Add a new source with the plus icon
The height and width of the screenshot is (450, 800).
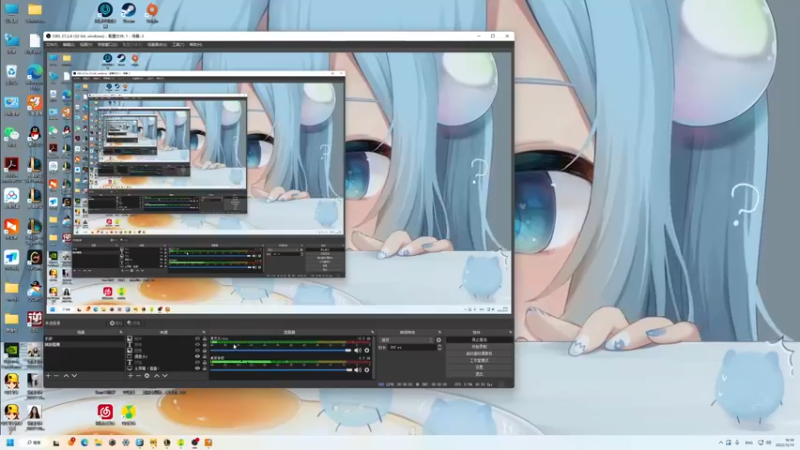tap(131, 376)
